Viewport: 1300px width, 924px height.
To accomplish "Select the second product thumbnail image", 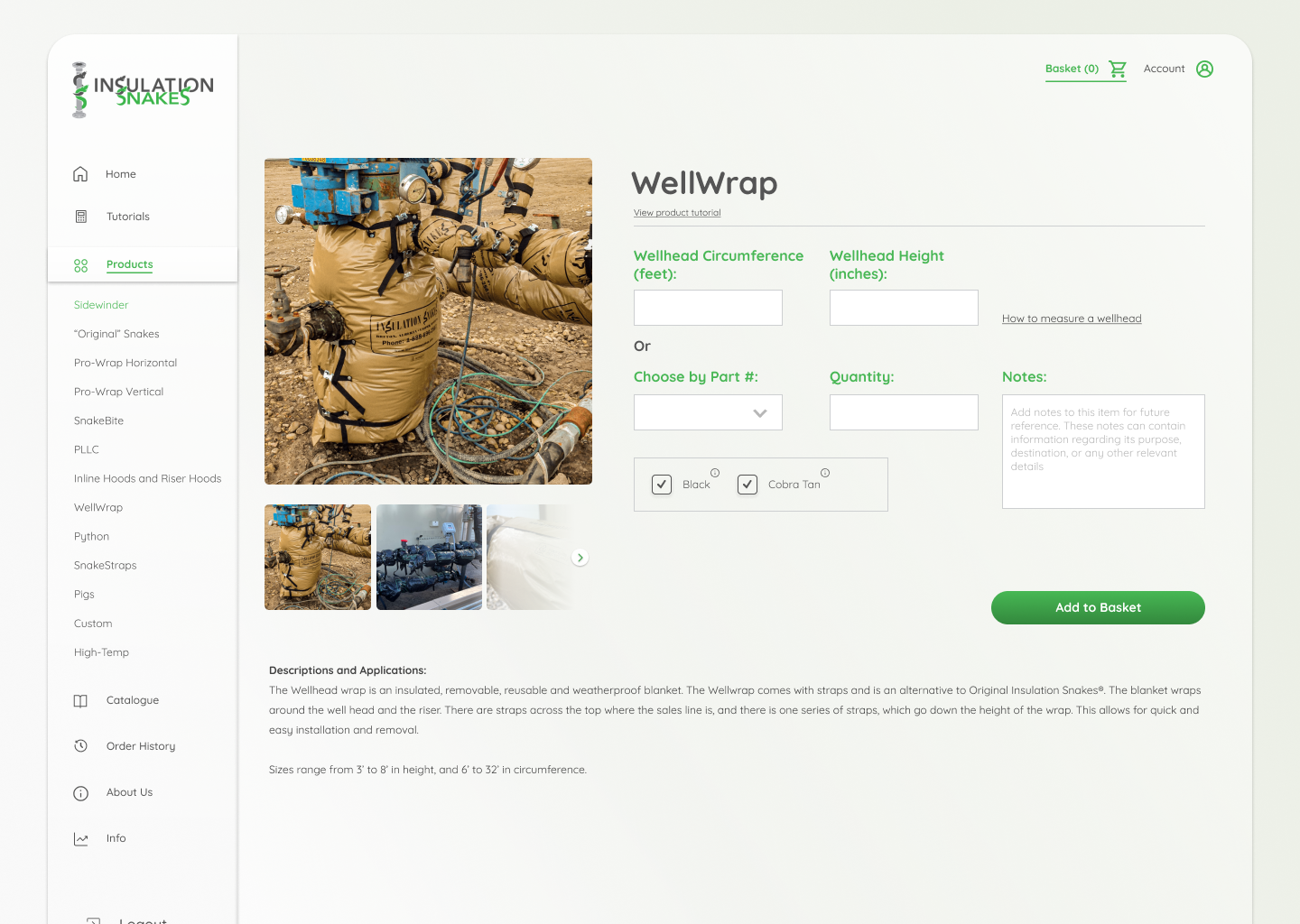I will pyautogui.click(x=429, y=558).
